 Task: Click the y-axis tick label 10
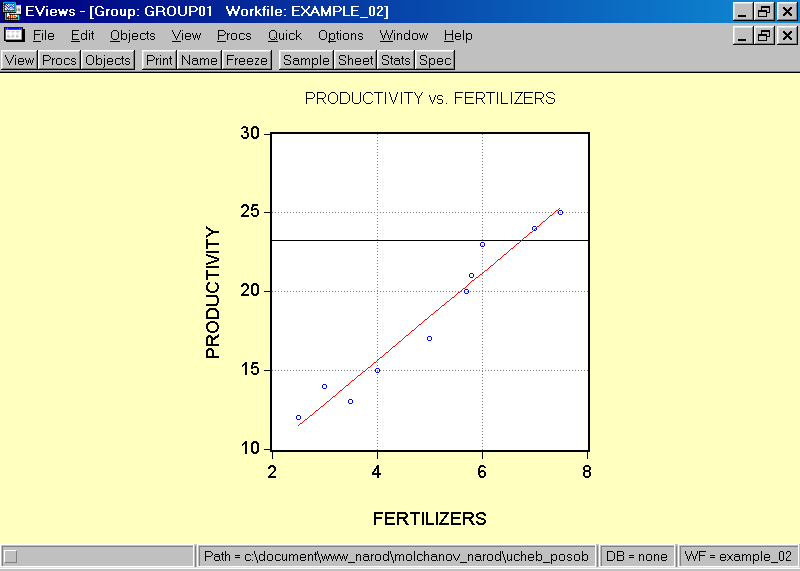[250, 449]
